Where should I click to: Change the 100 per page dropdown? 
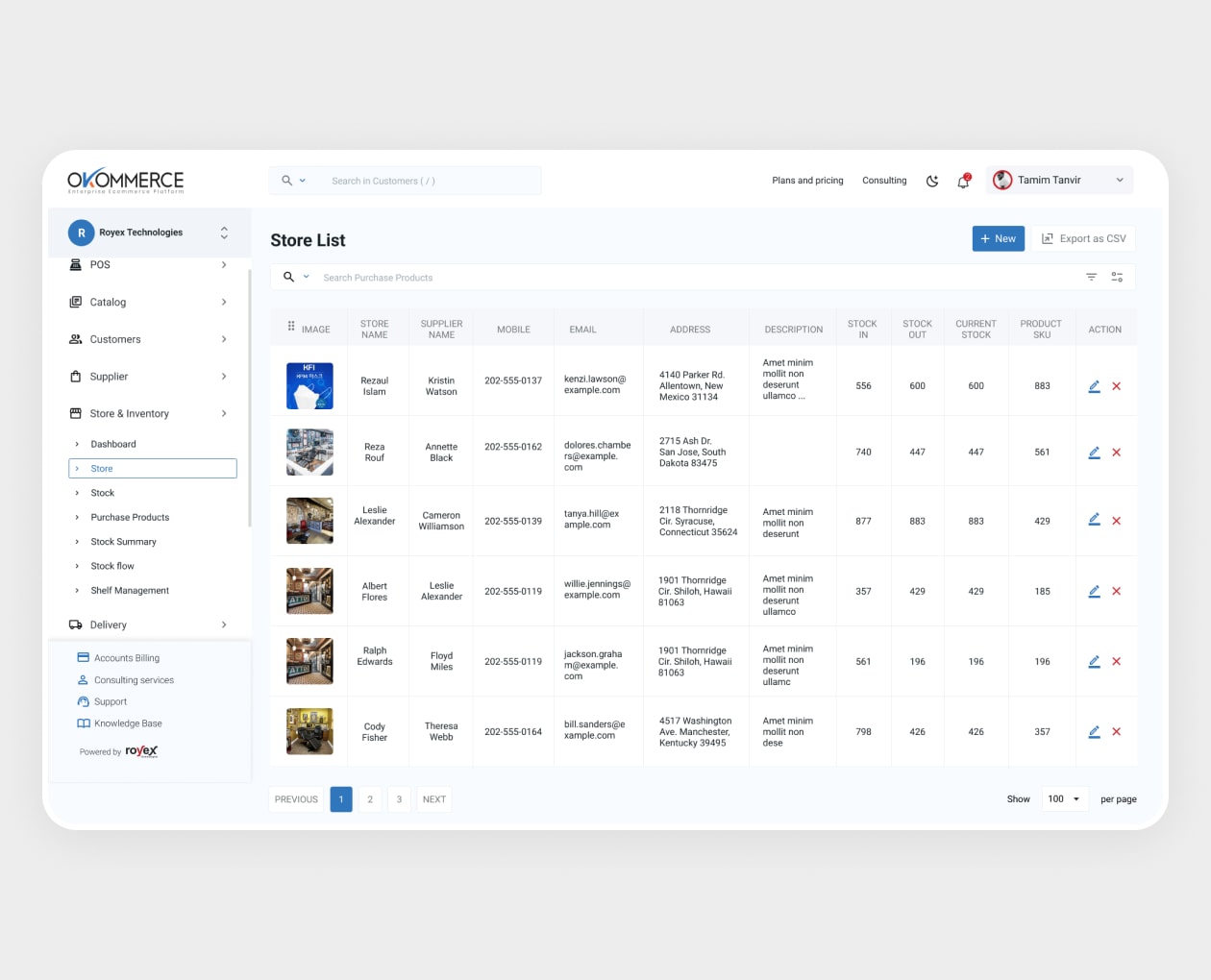[x=1064, y=799]
